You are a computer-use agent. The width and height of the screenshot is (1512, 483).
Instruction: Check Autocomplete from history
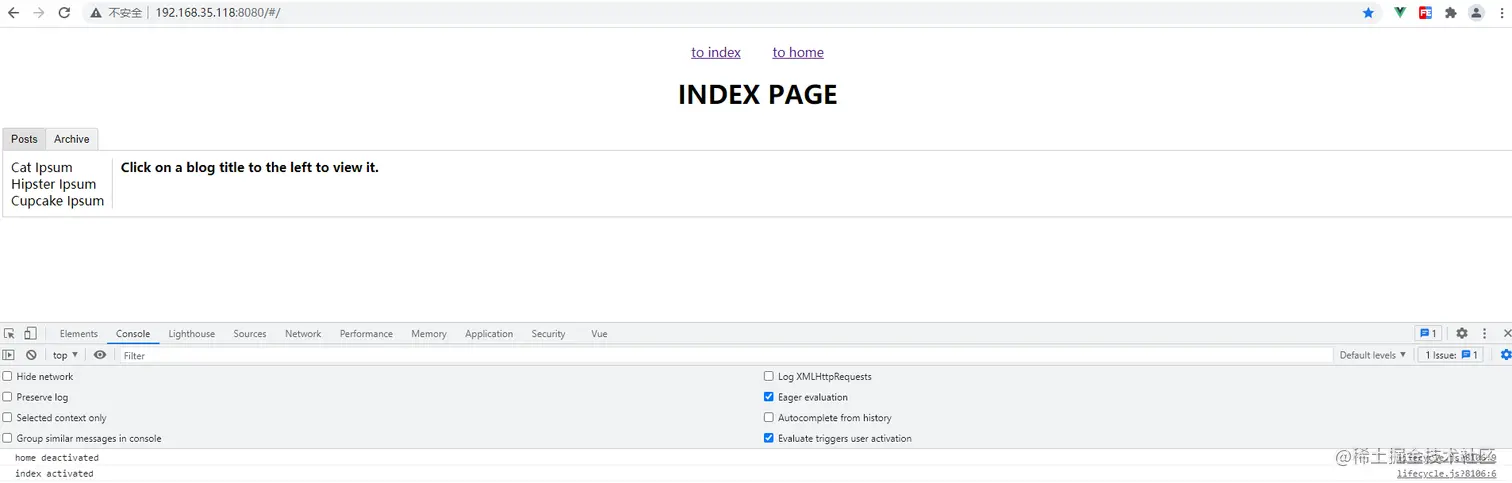(769, 418)
